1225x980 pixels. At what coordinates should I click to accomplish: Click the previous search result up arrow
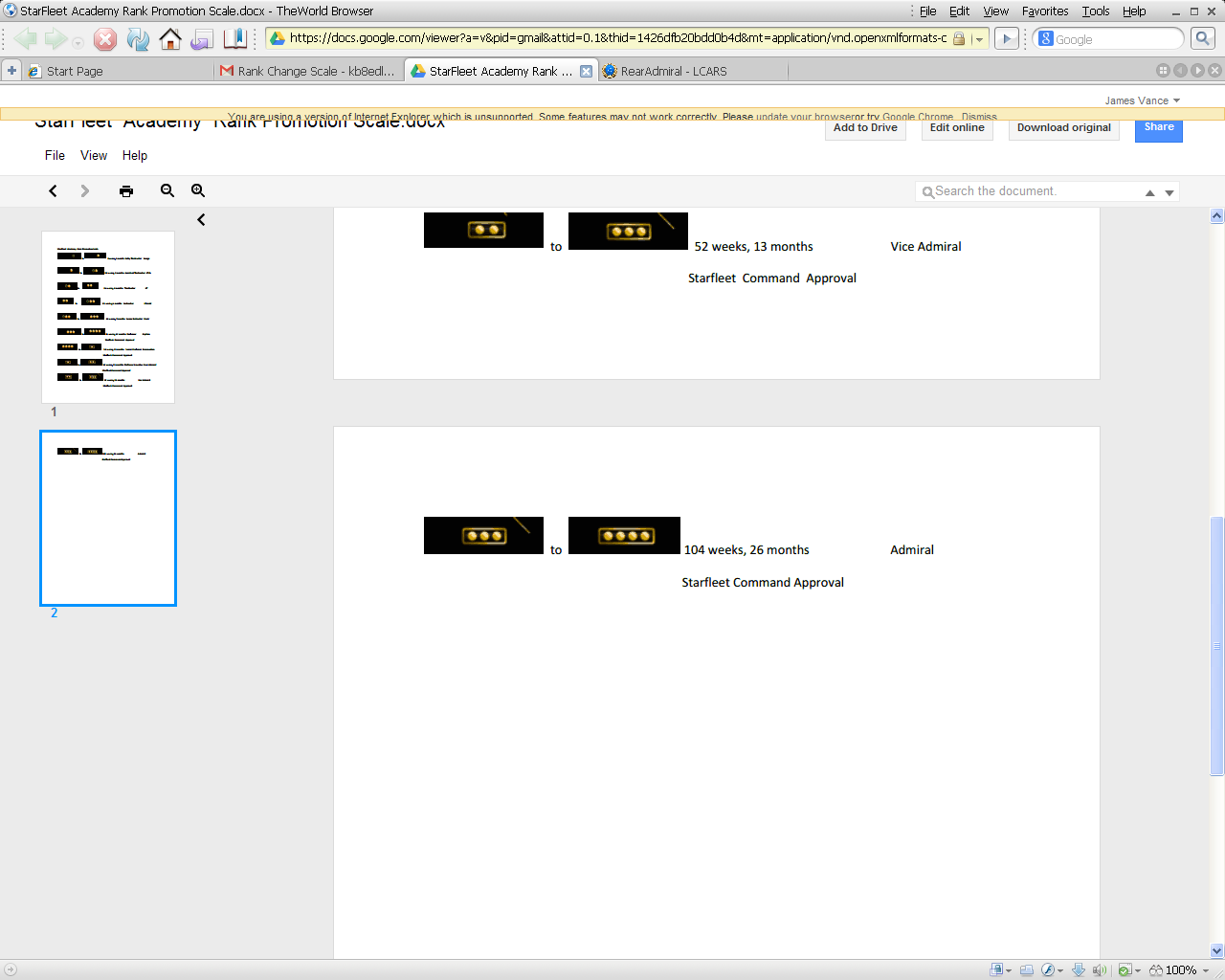[1150, 192]
